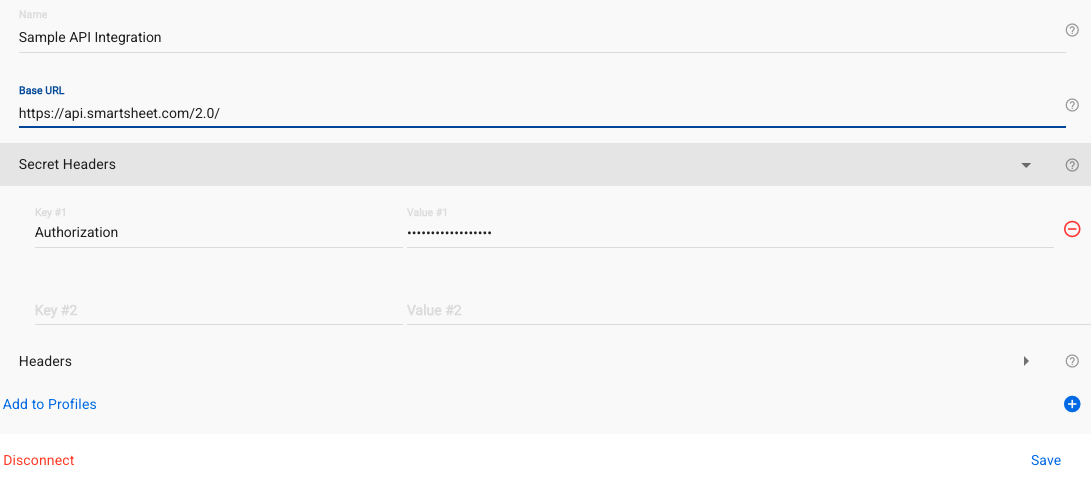Save the API integration settings

point(1045,460)
